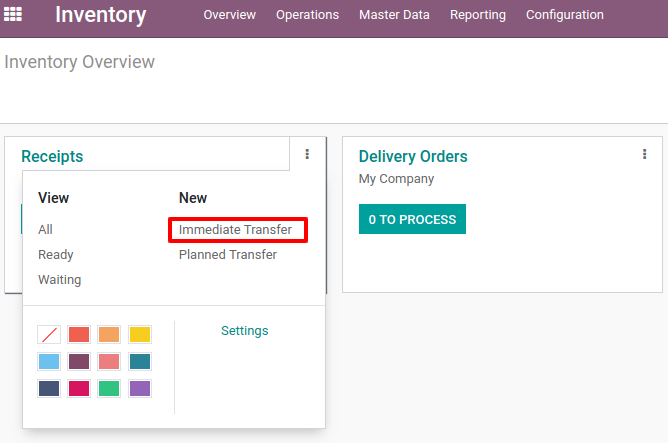
Task: Select the light blue color swatch
Action: [49, 361]
